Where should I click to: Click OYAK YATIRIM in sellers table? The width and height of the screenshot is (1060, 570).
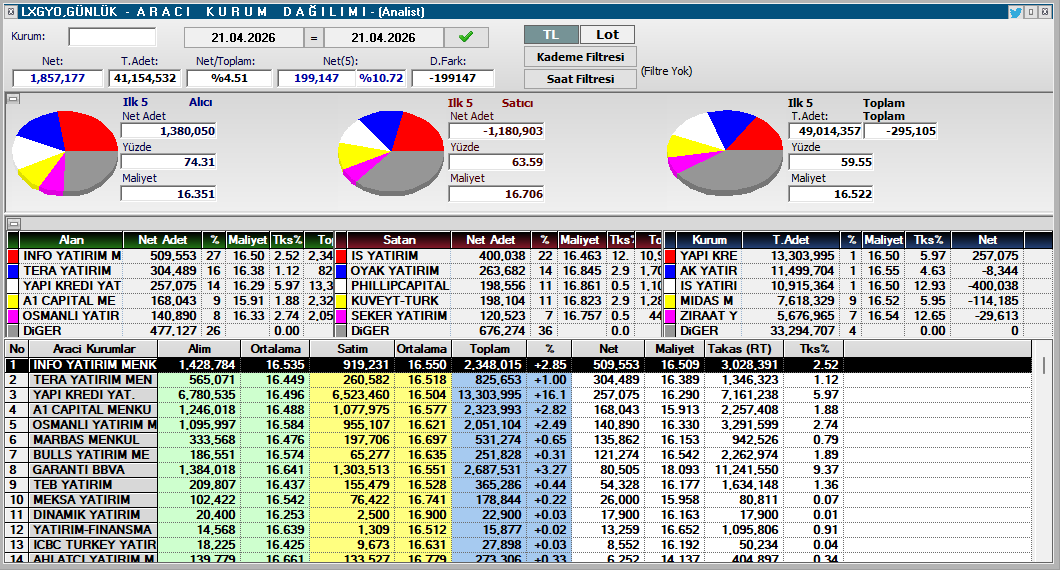coord(394,271)
